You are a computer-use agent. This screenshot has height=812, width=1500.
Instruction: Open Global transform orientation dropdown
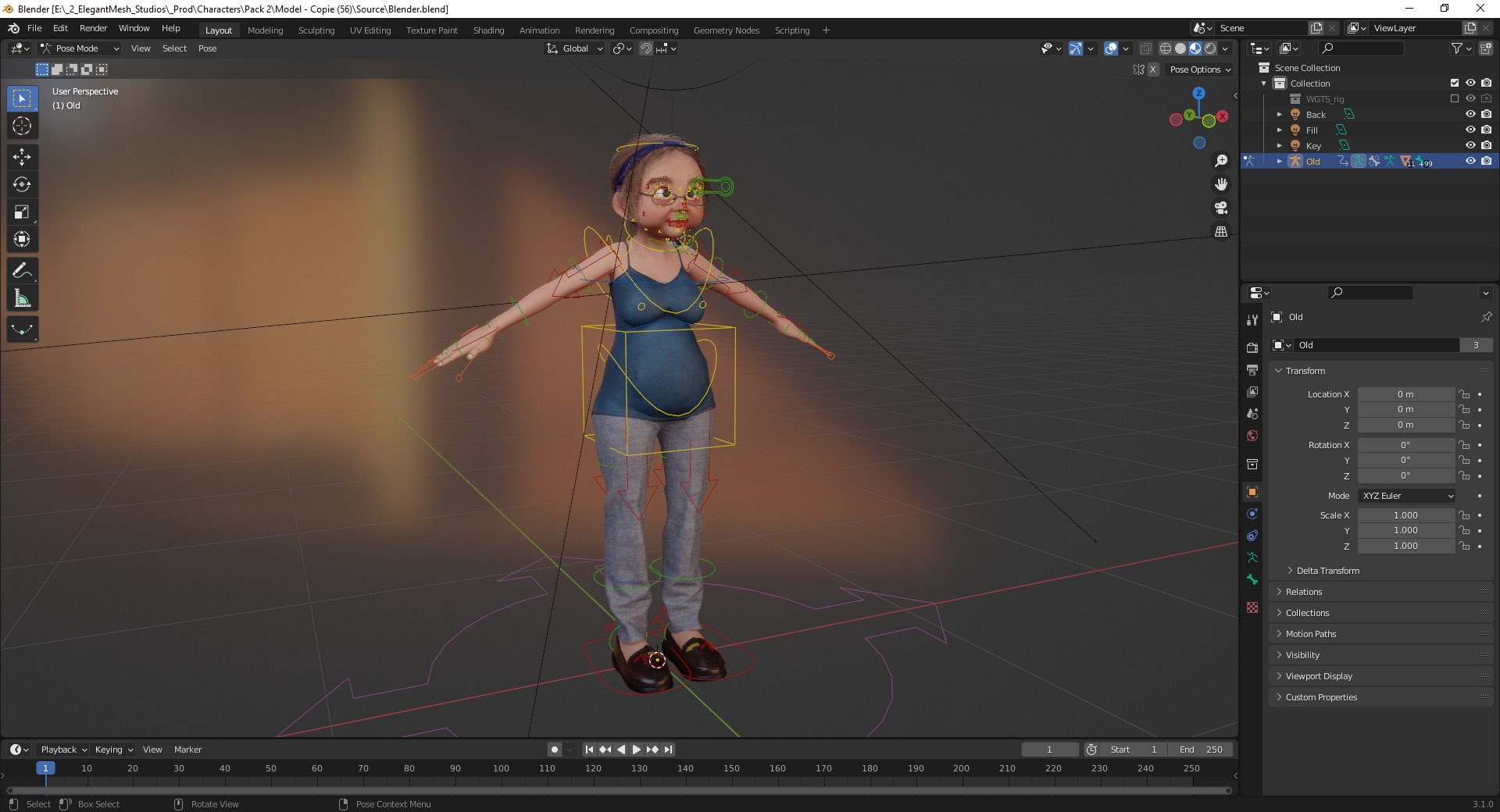pos(575,48)
